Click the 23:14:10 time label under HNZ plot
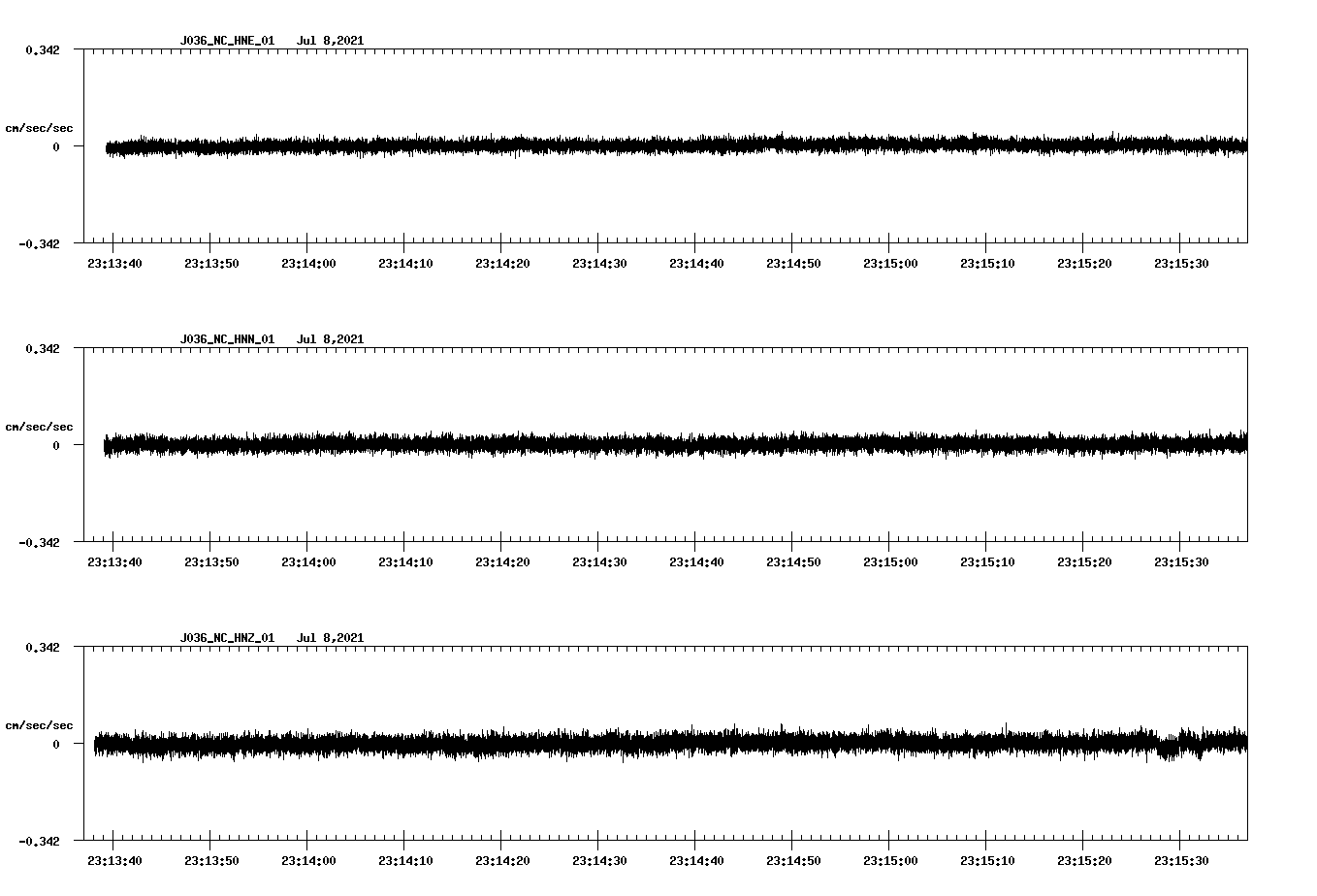The height and width of the screenshot is (896, 1317). [x=405, y=861]
